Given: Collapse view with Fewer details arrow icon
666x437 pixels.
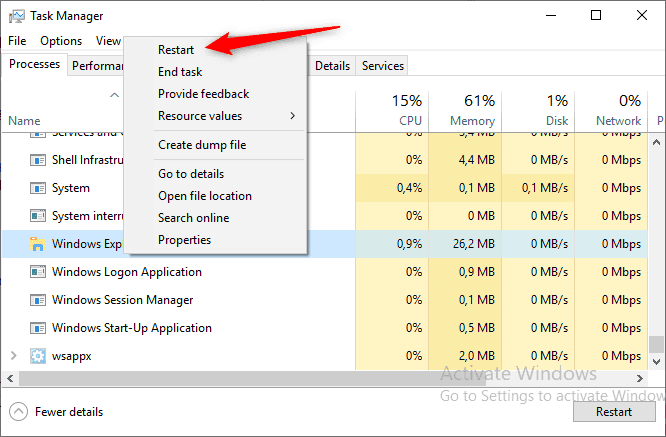Looking at the screenshot, I should [18, 412].
